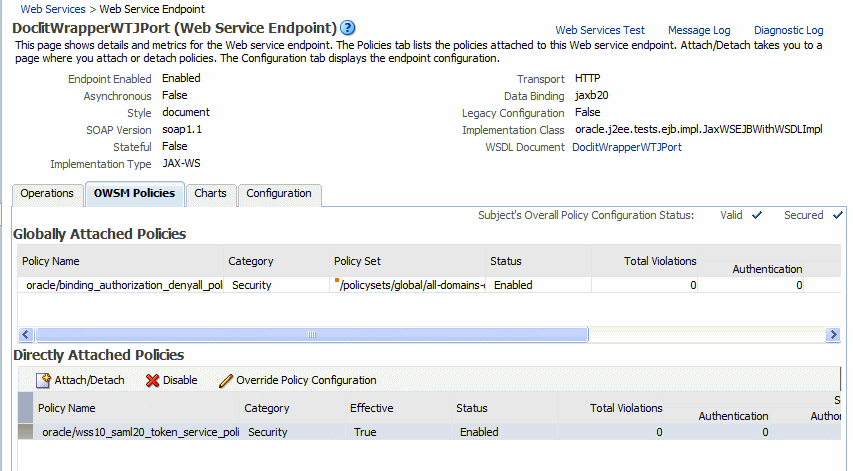Image resolution: width=853 pixels, height=471 pixels.
Task: Open the DoclitWrapperWTJPort WSDL document link
Action: coord(626,147)
